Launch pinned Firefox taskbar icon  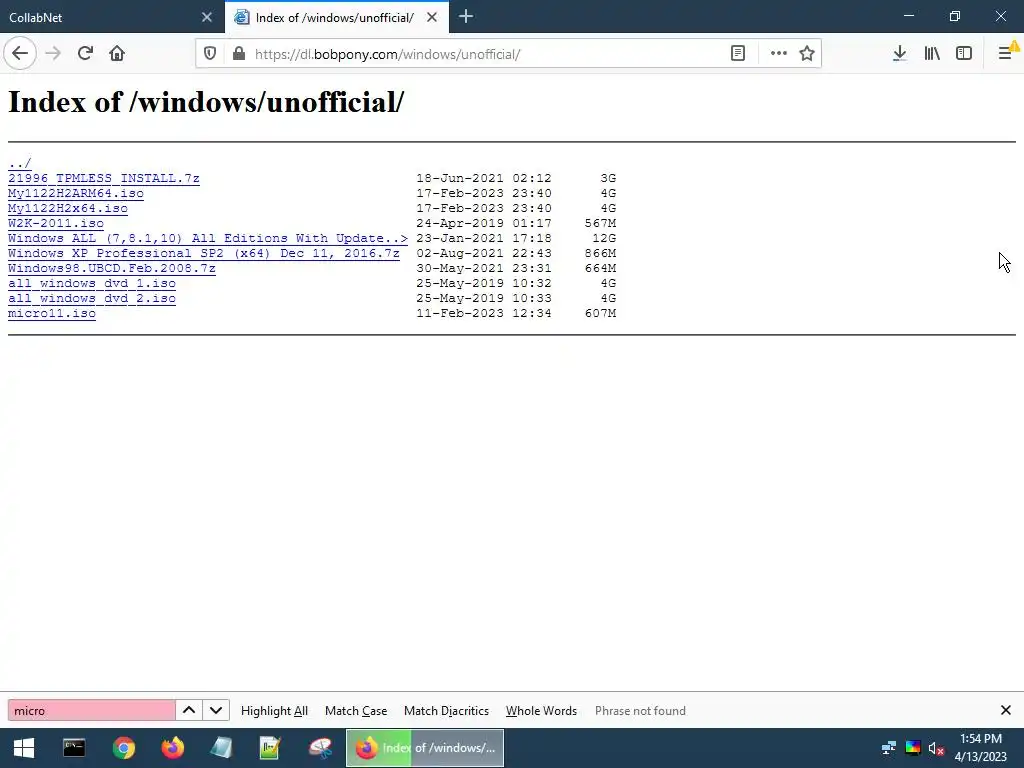(172, 748)
